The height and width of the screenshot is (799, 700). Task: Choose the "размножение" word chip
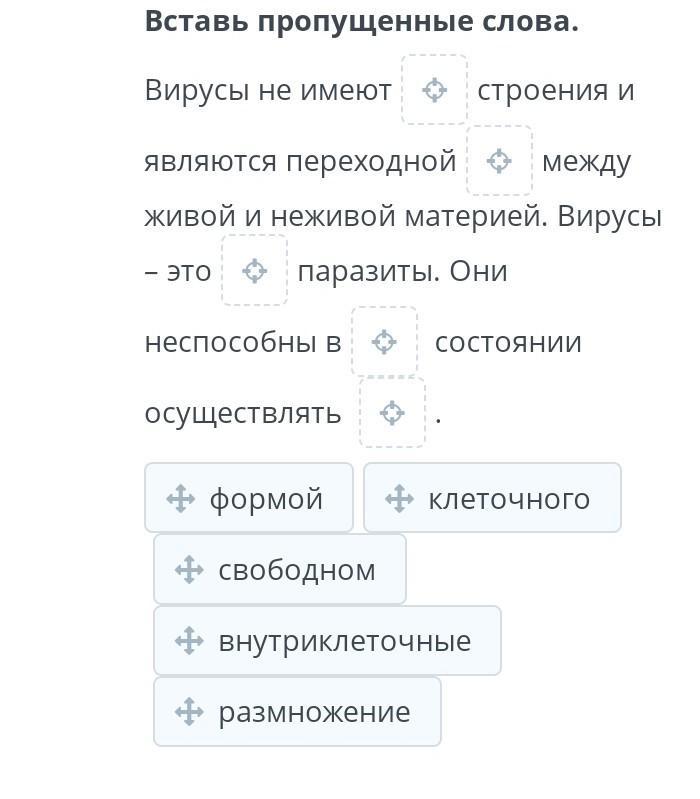pyautogui.click(x=314, y=712)
